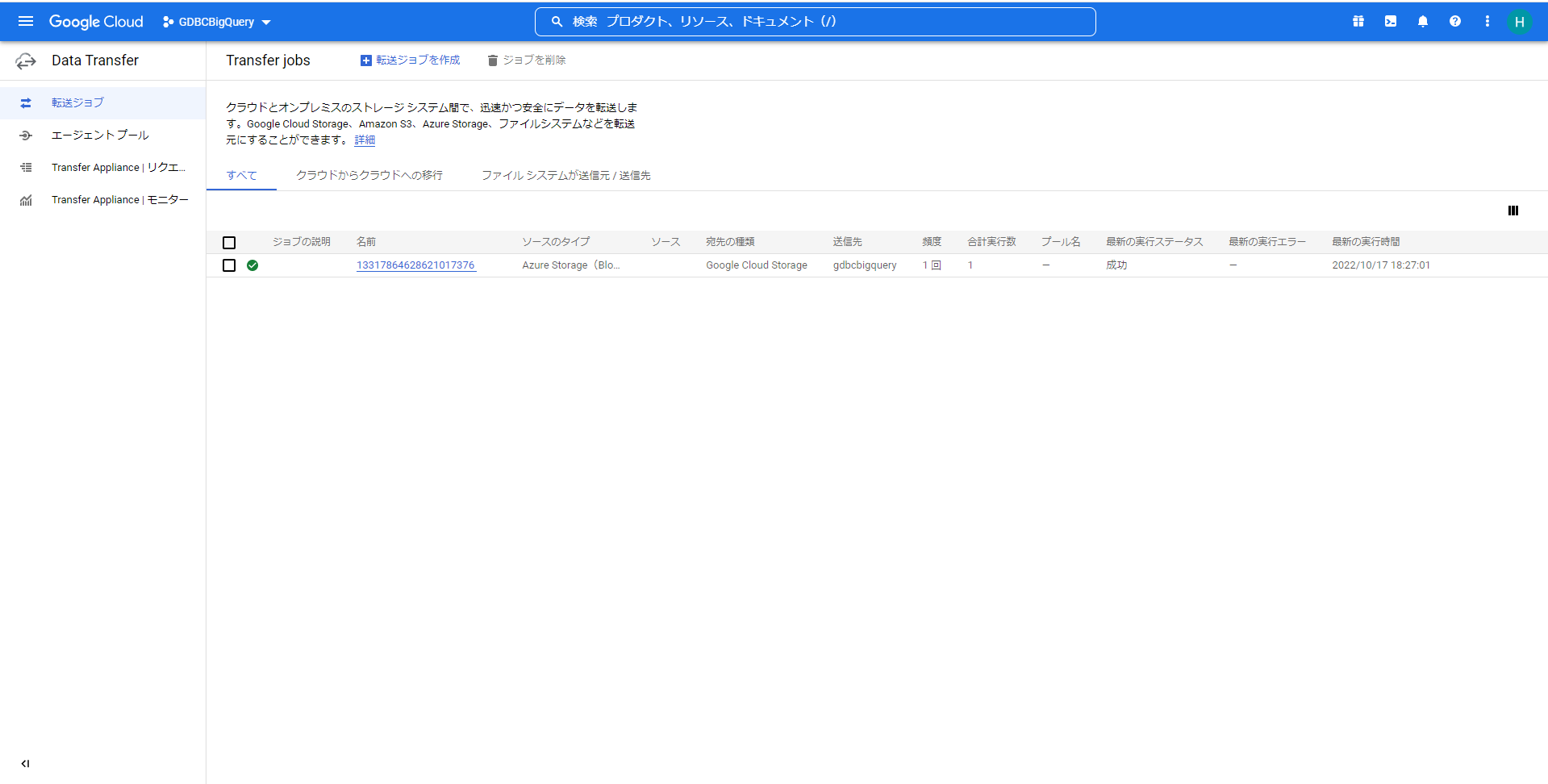Open the notifications bell

click(x=1423, y=22)
